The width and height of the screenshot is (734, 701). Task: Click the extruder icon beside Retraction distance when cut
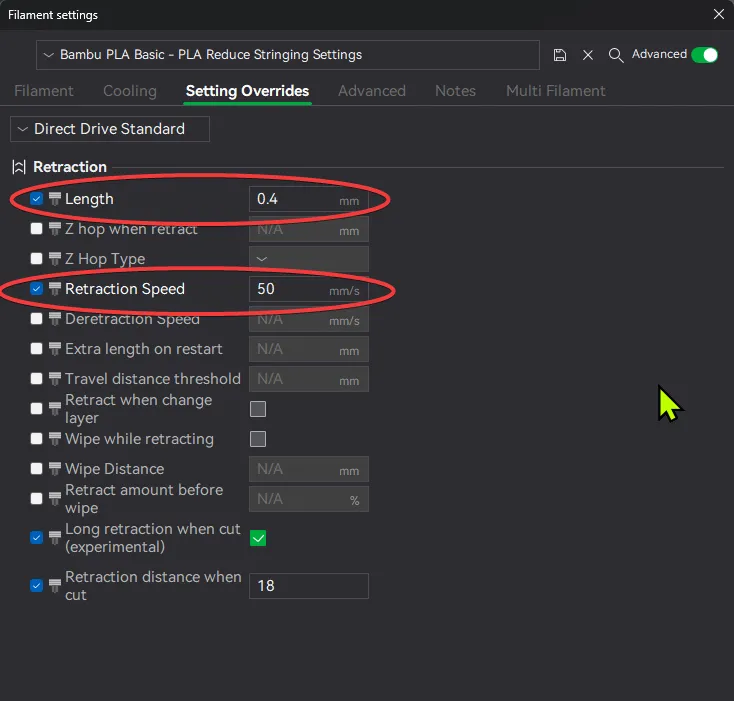click(55, 585)
